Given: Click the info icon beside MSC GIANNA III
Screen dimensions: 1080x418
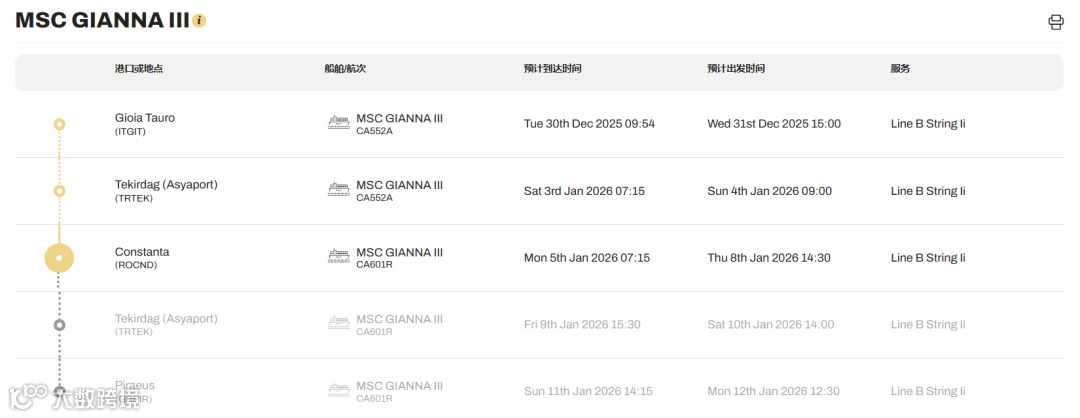Looking at the screenshot, I should point(199,21).
